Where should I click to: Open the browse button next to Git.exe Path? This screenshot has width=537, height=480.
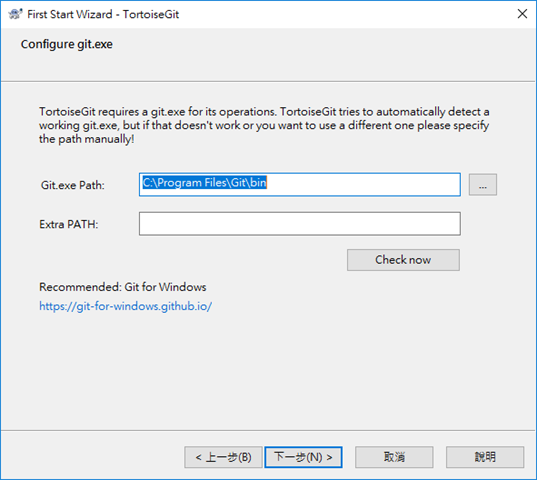click(x=483, y=185)
